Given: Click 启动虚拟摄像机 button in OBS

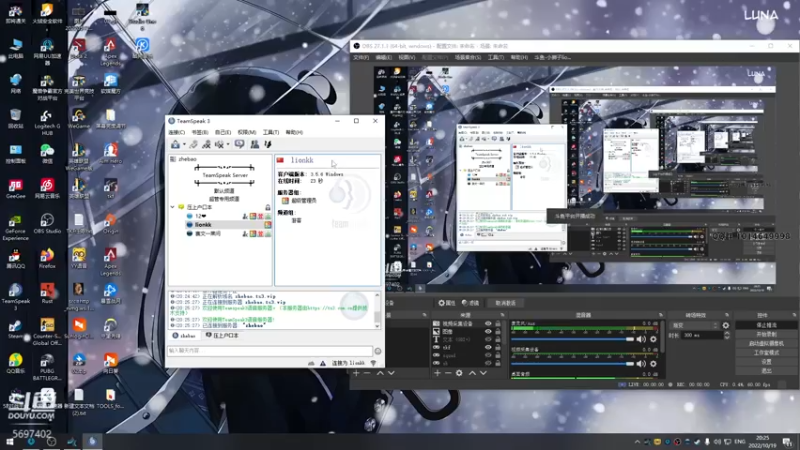Looking at the screenshot, I should point(766,343).
